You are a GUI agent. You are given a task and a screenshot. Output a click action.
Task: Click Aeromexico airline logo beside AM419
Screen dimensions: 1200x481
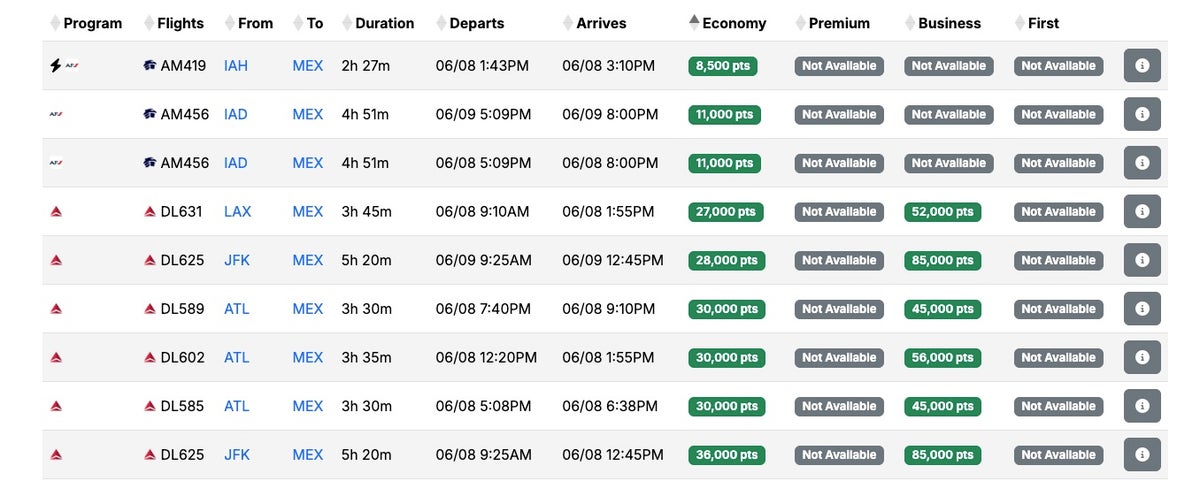150,66
